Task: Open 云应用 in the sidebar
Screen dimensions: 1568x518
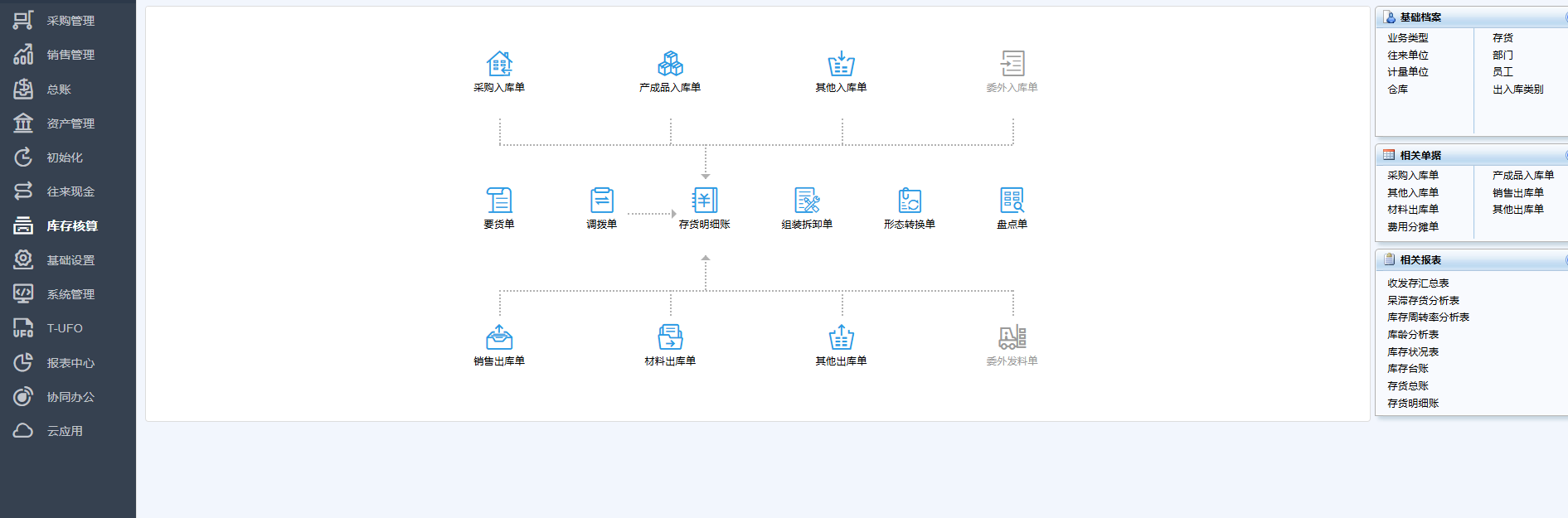Action: click(x=64, y=431)
